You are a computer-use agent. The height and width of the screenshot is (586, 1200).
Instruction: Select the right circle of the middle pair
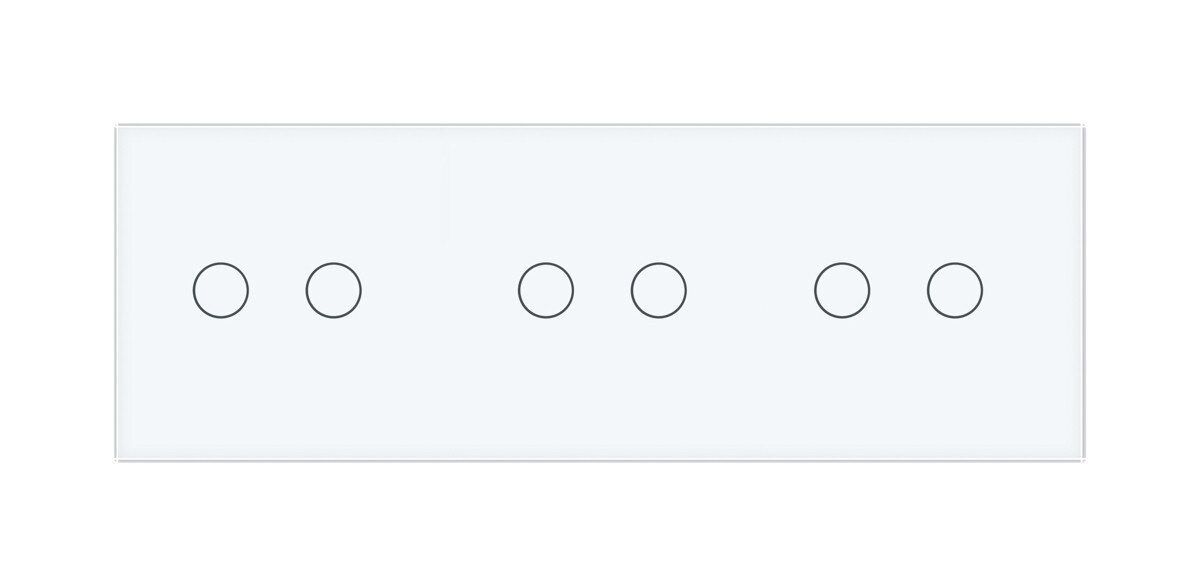659,291
